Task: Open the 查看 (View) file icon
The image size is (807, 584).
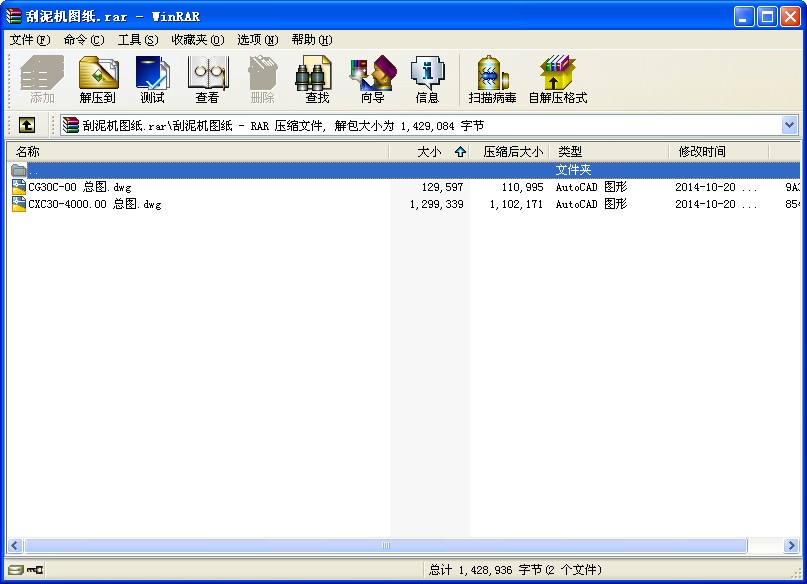Action: coord(207,79)
